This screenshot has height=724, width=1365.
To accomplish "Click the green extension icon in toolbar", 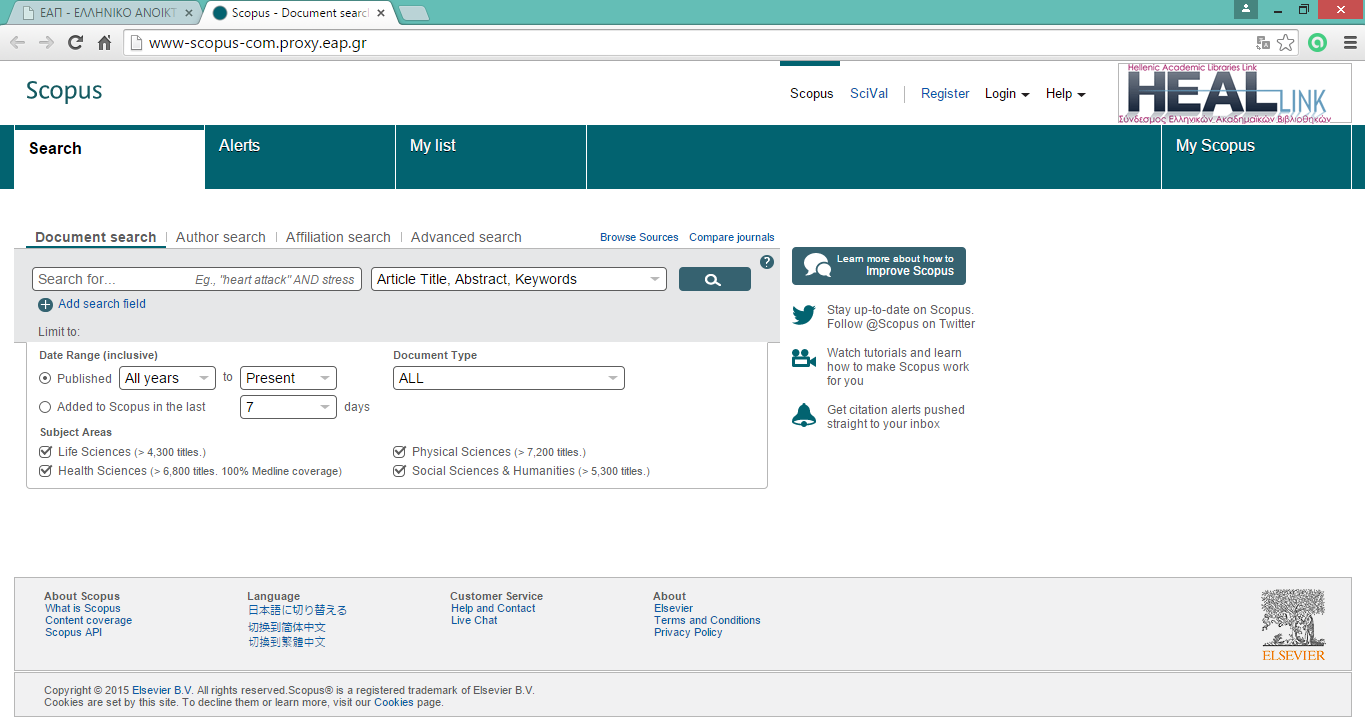I will (1317, 43).
